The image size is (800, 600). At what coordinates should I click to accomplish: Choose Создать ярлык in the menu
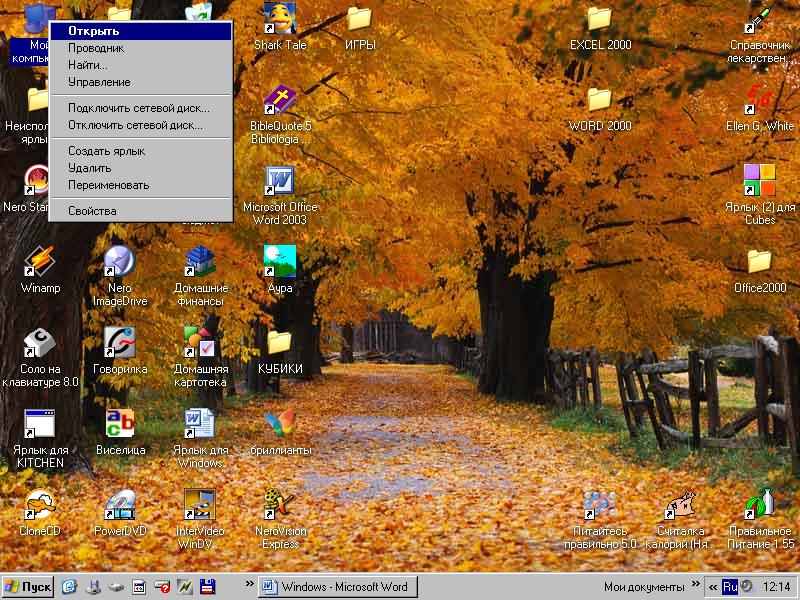pos(141,151)
